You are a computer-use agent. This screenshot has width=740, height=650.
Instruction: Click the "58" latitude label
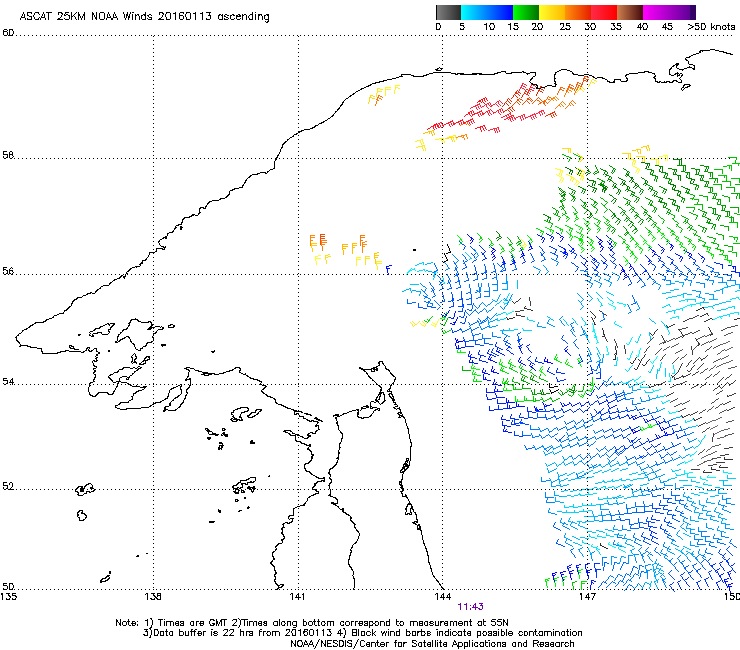(x=8, y=155)
